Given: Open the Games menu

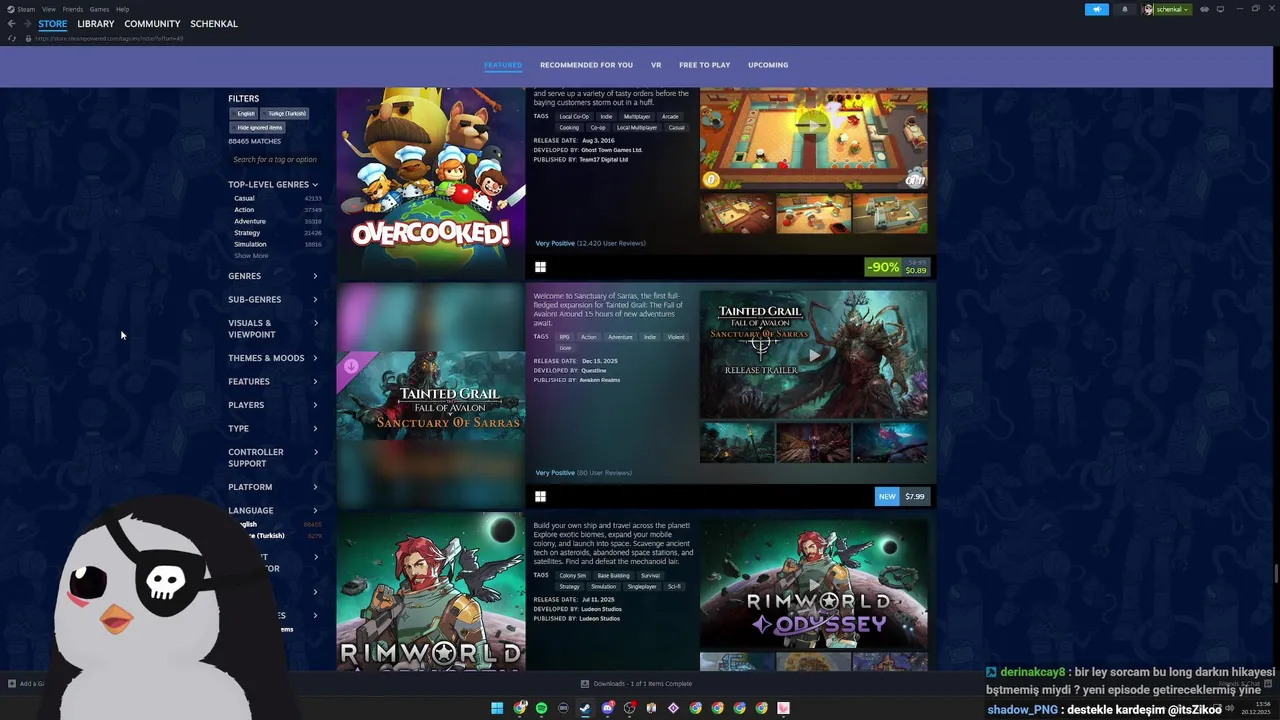Looking at the screenshot, I should pos(99,9).
